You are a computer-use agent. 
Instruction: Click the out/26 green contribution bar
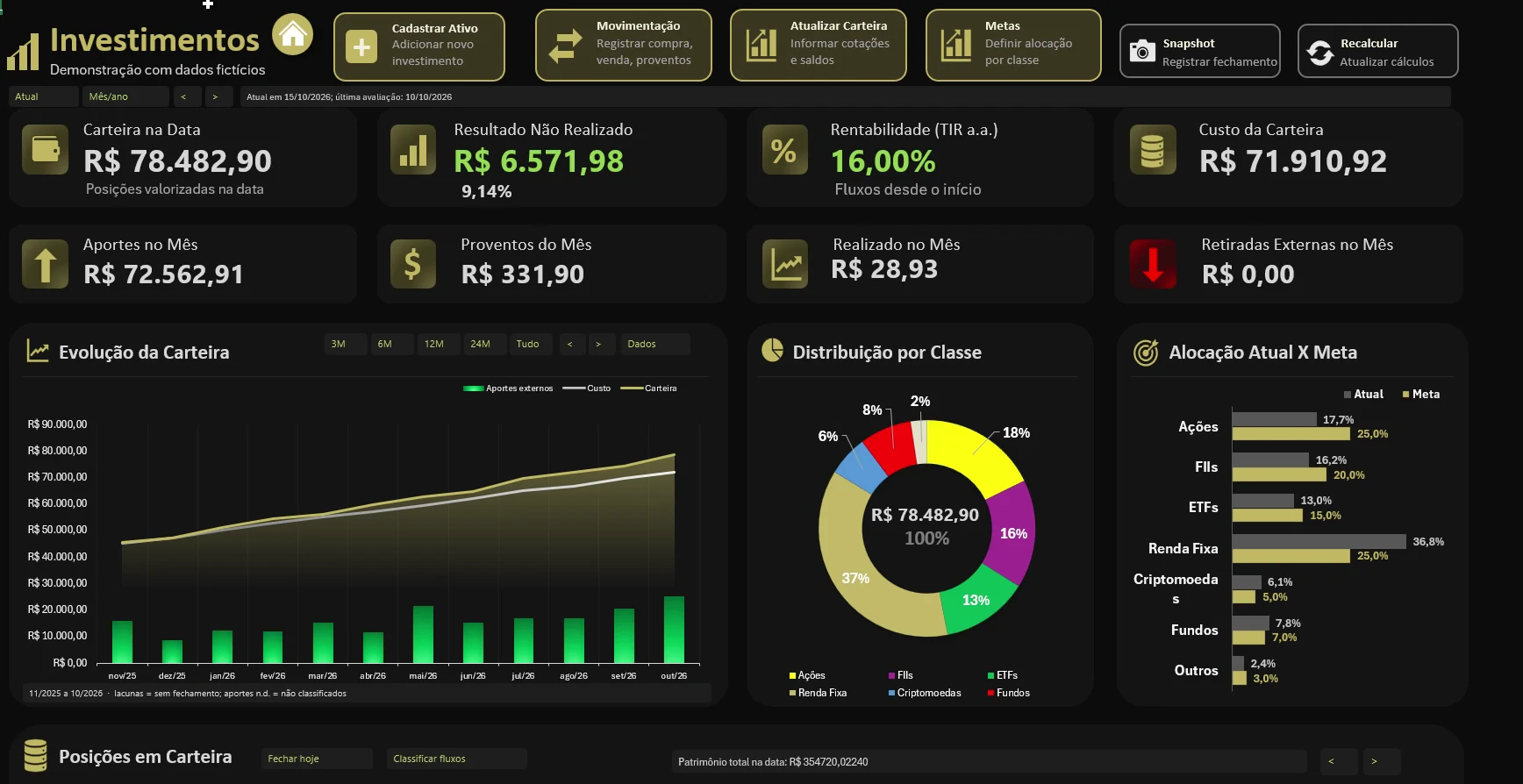pyautogui.click(x=674, y=630)
